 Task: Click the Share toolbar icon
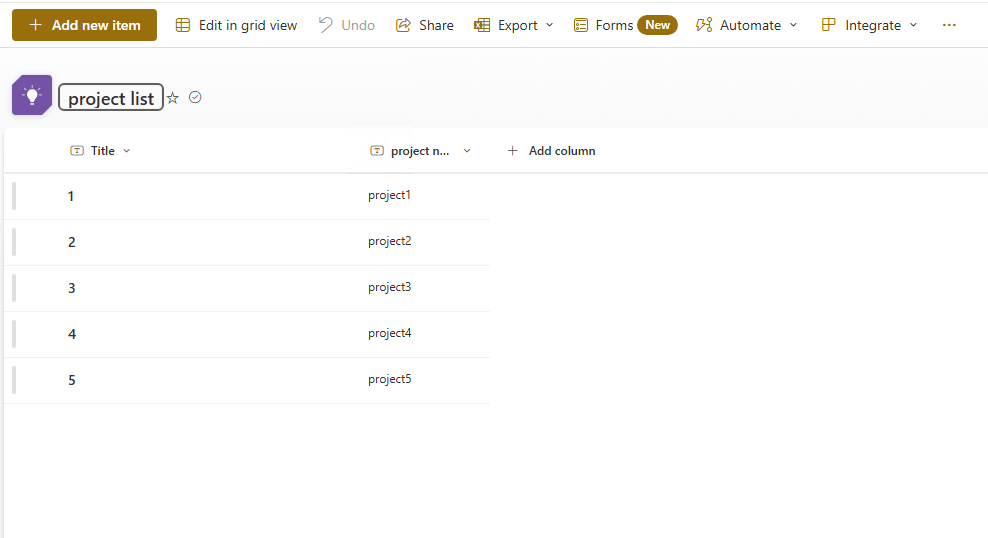pyautogui.click(x=403, y=25)
